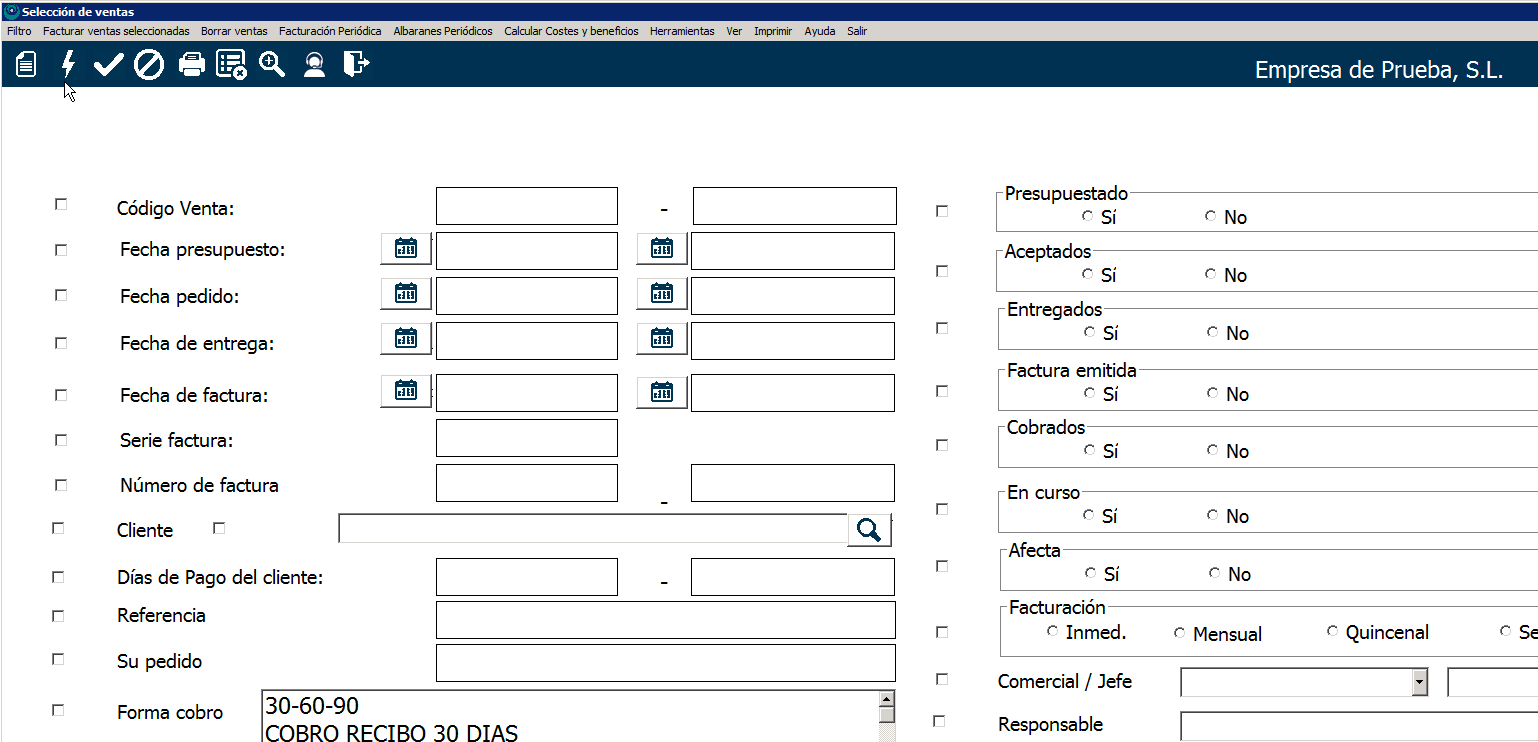Click the magnifier zoom toolbar icon

tap(272, 65)
